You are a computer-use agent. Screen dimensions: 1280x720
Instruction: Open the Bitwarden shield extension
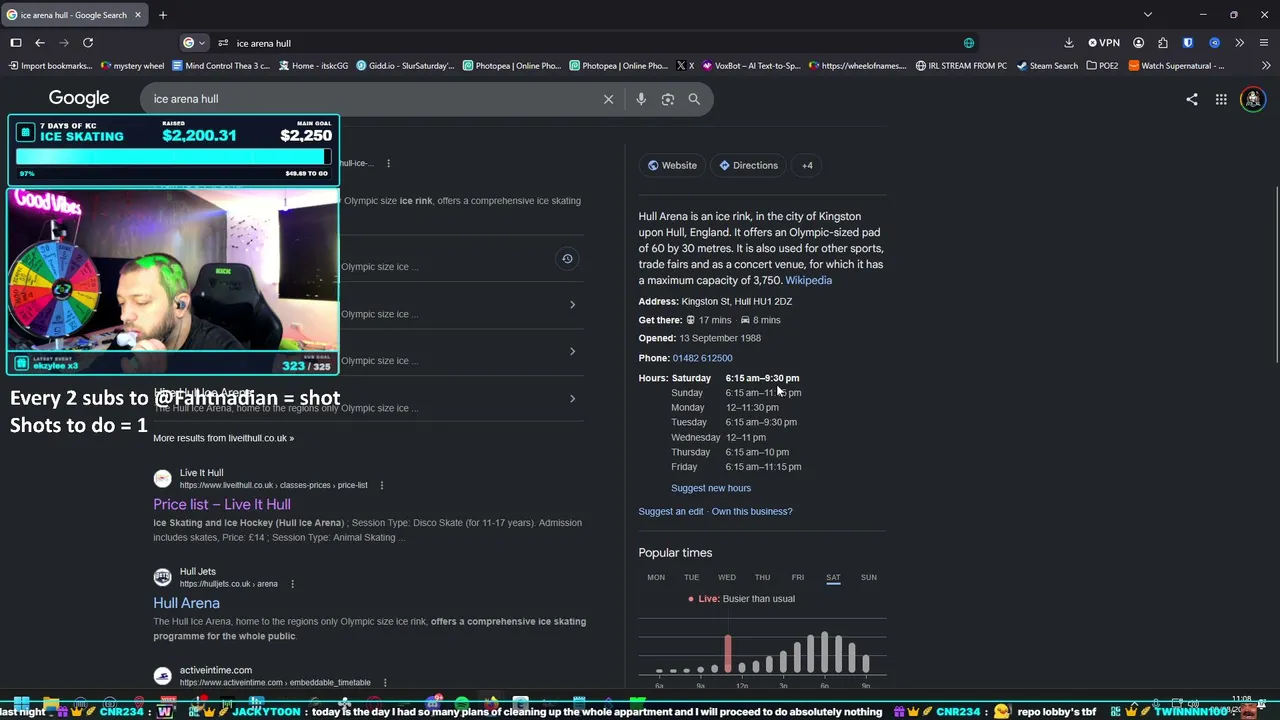click(x=1188, y=43)
